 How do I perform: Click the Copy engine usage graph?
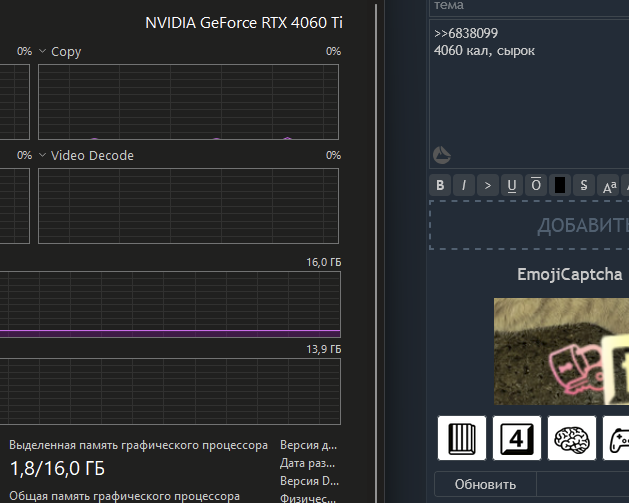coord(189,102)
